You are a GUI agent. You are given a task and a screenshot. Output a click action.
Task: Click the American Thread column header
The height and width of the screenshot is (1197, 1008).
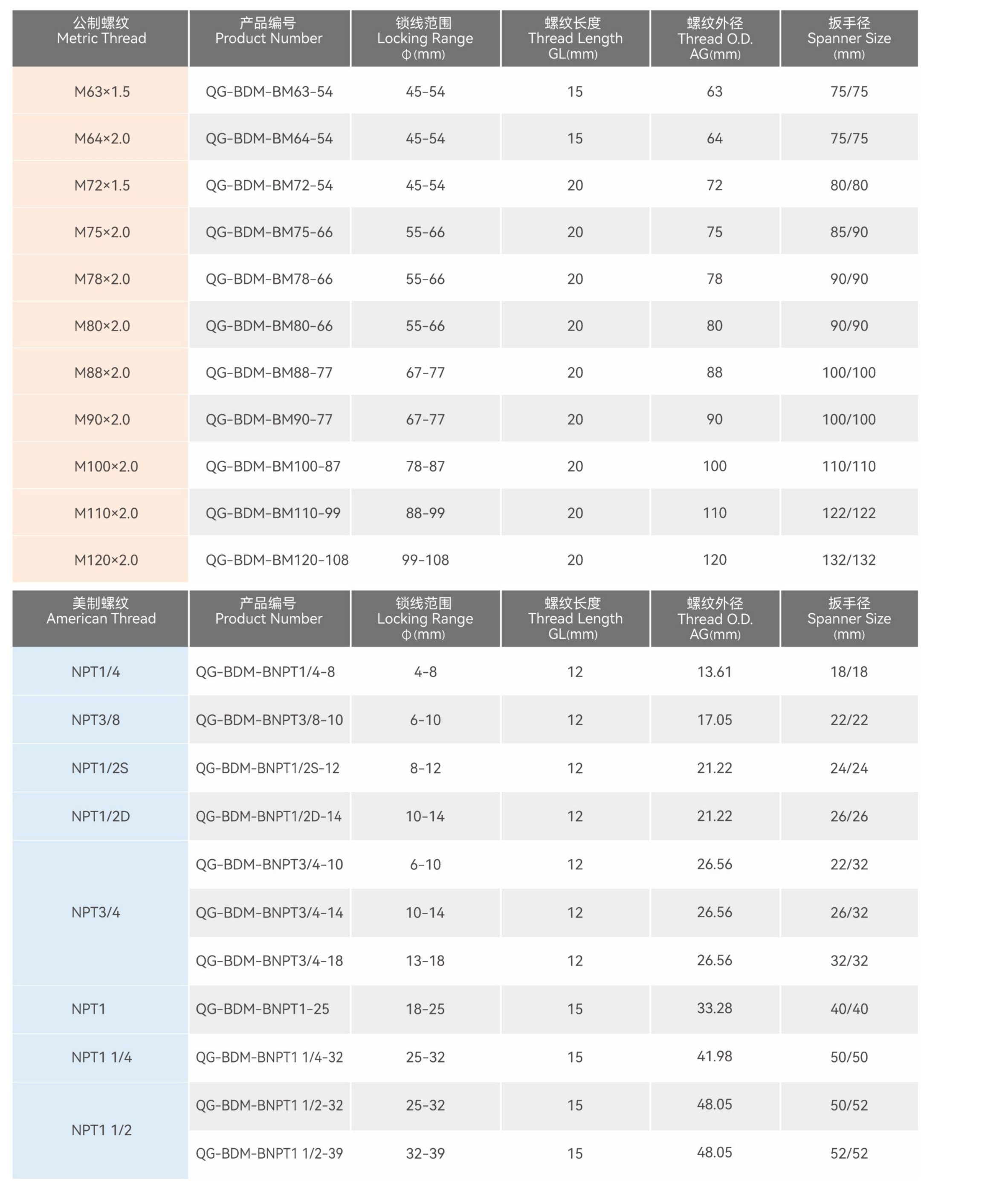[x=101, y=618]
